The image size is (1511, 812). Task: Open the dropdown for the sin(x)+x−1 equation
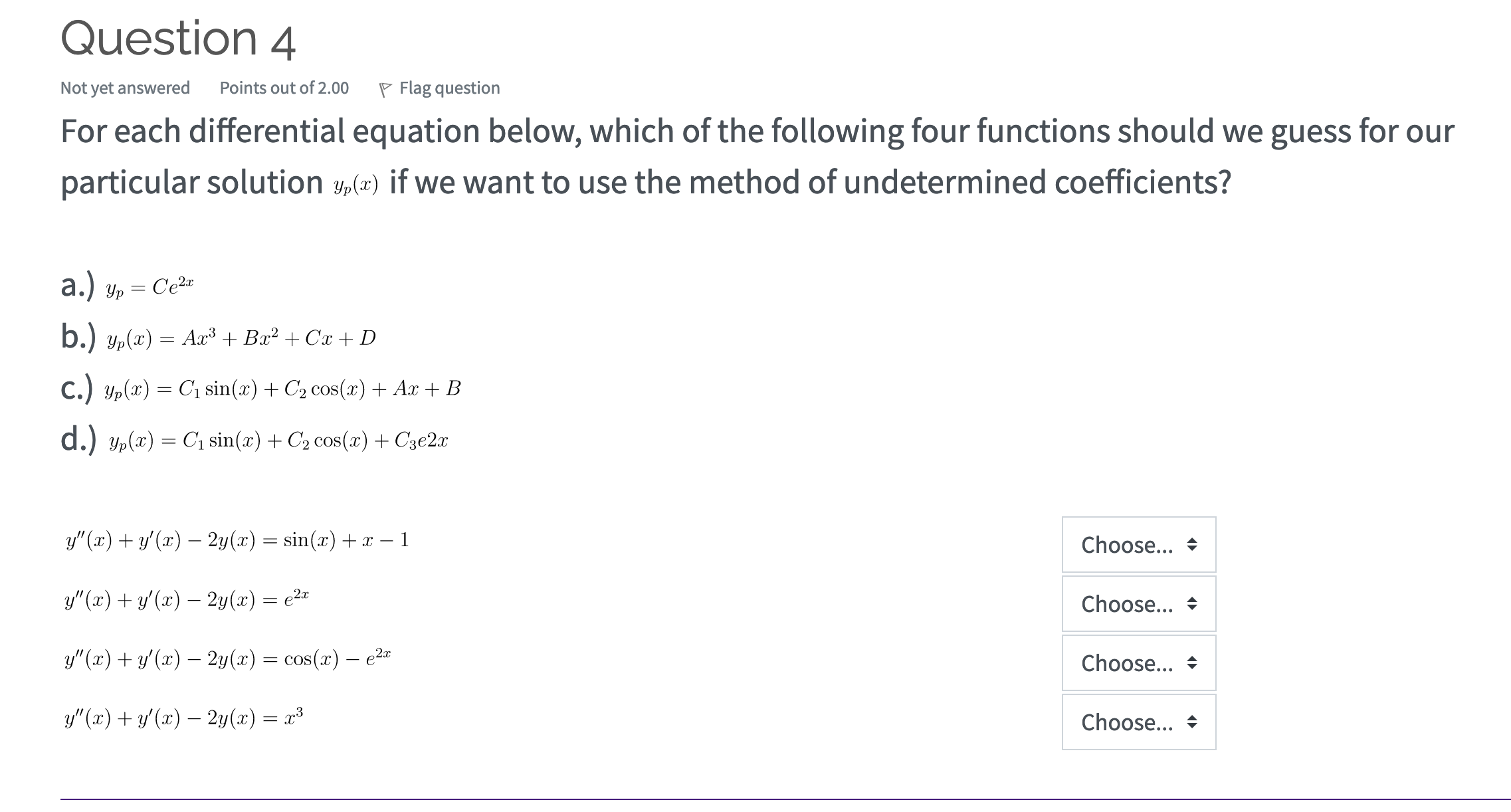click(x=1138, y=544)
